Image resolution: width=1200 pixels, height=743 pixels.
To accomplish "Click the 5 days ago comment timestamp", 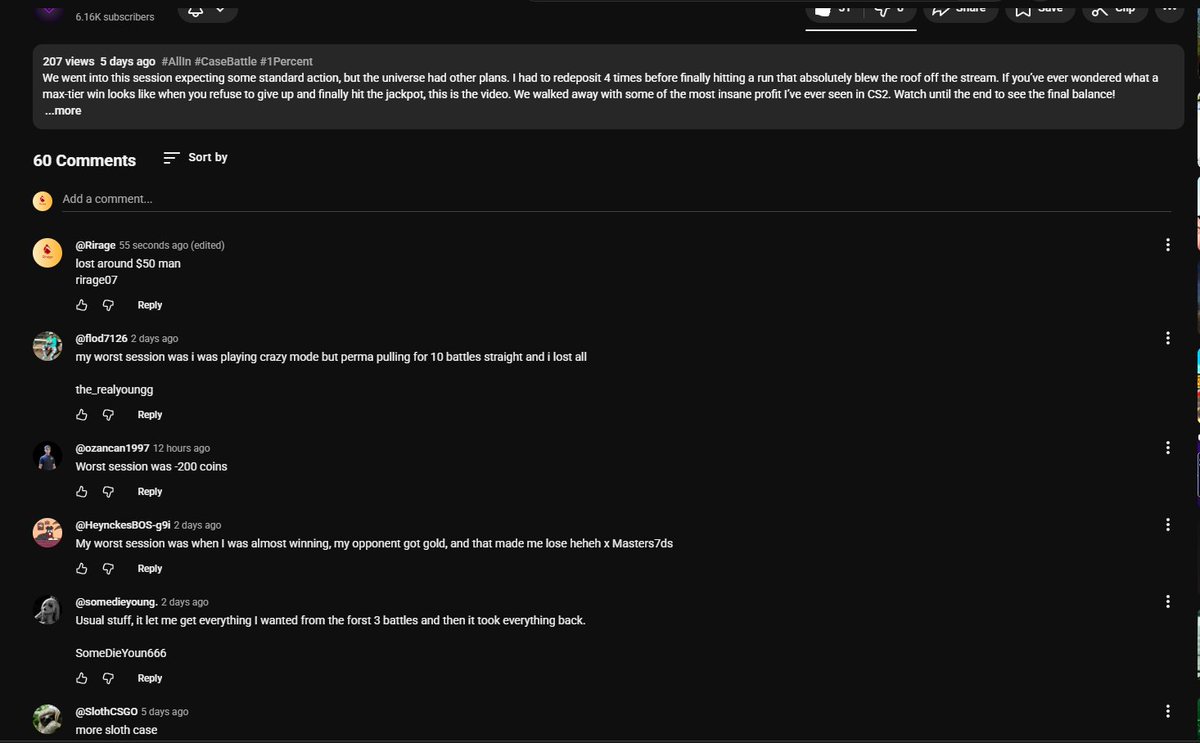I will 164,712.
